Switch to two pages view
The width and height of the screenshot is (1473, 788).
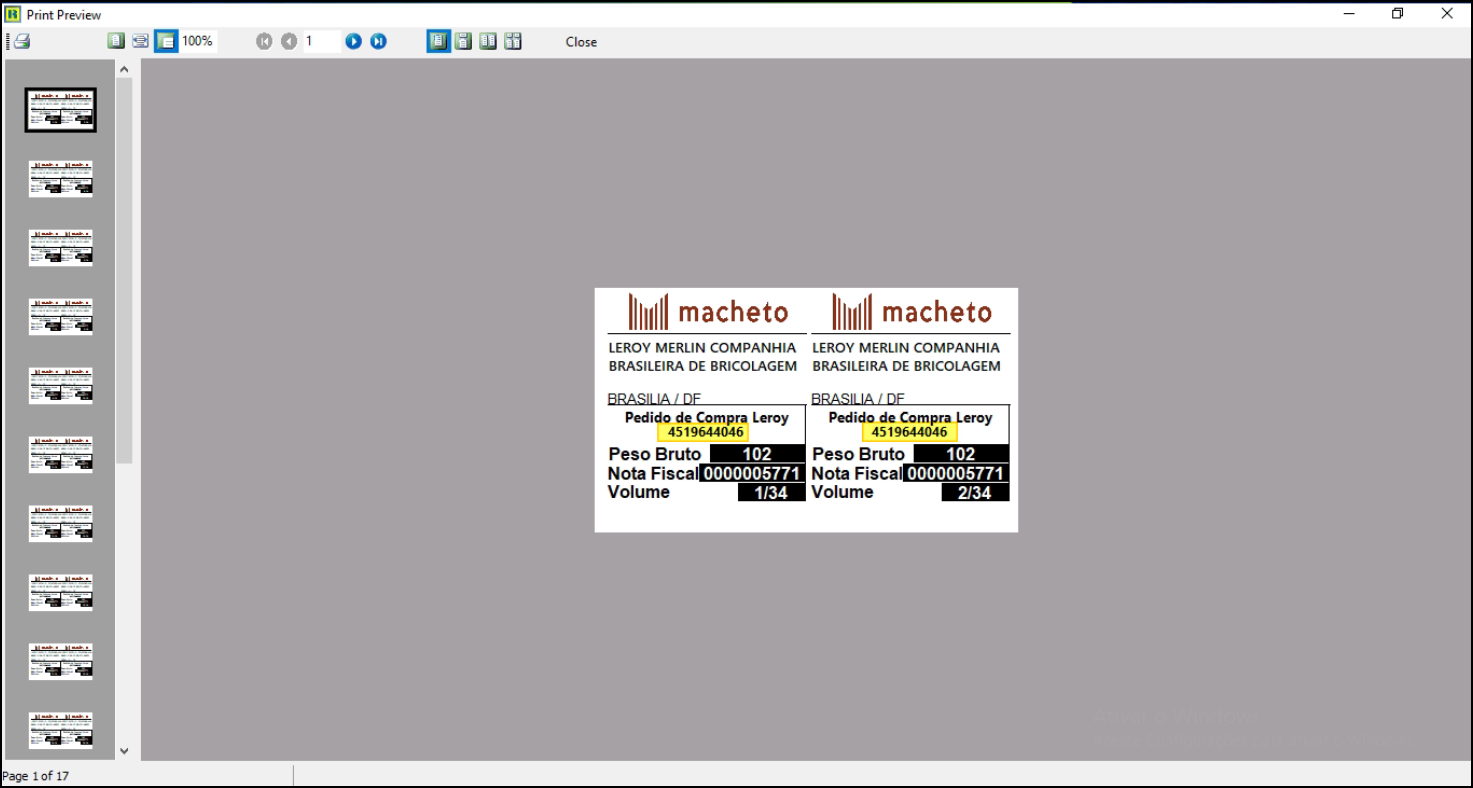pos(488,41)
